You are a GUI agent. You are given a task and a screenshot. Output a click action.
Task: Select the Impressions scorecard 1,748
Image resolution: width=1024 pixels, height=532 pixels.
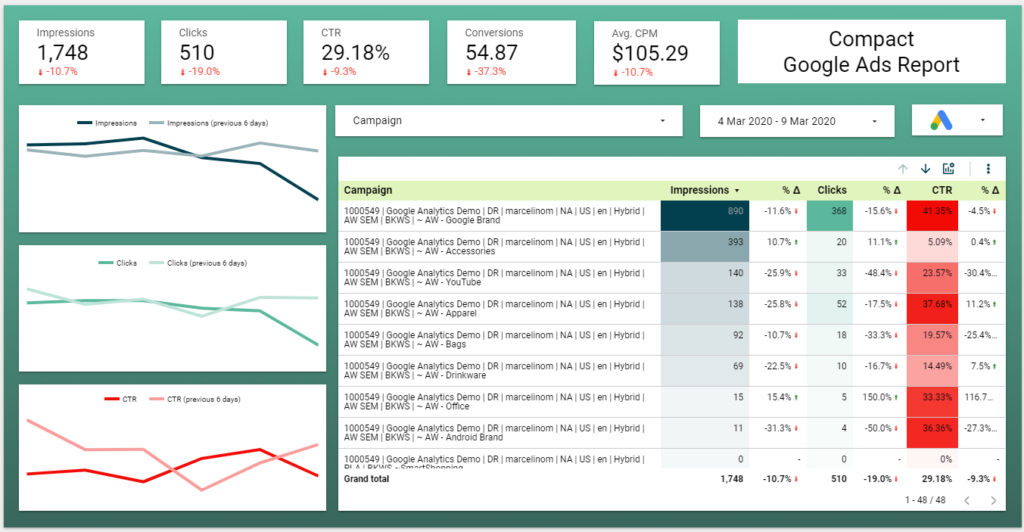tap(82, 52)
